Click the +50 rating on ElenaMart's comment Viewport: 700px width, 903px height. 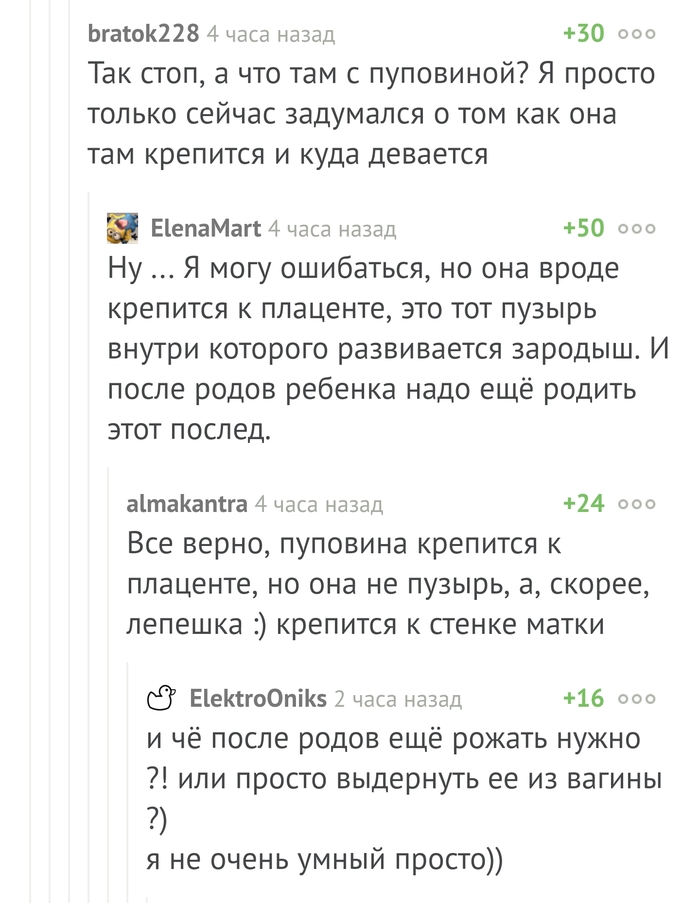click(584, 228)
